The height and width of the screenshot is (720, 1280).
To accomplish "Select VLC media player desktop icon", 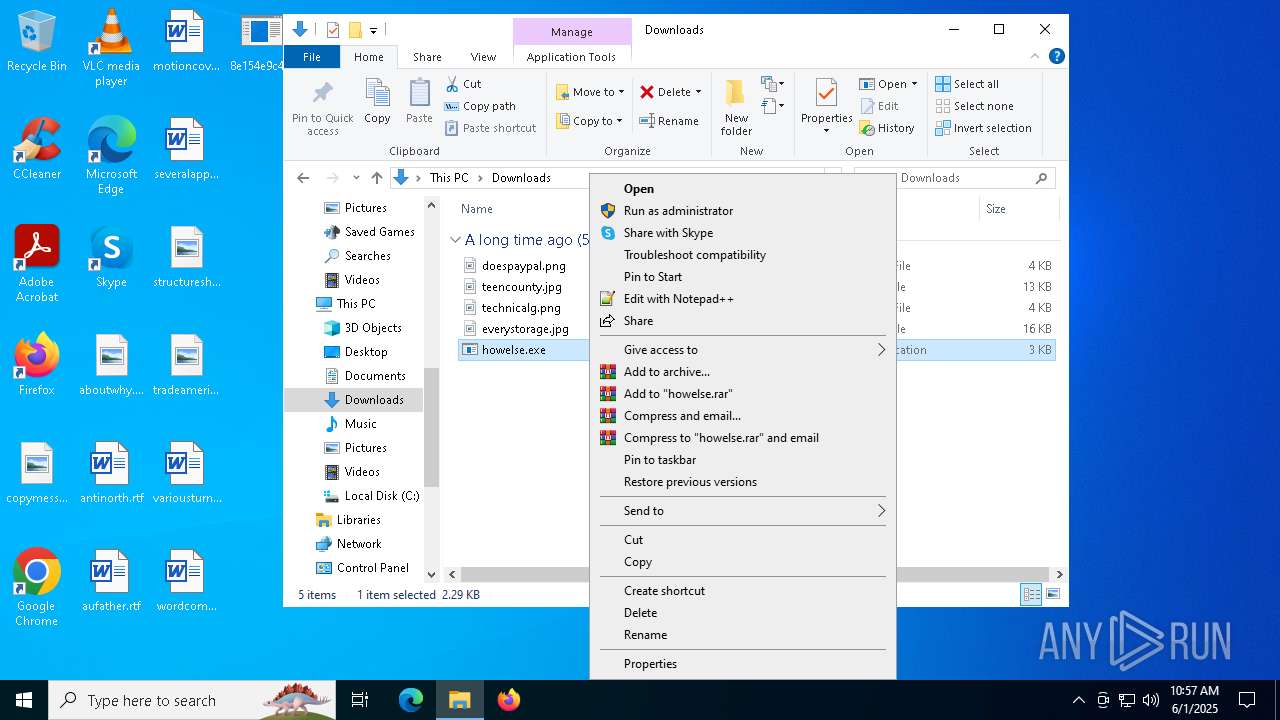I will point(111,48).
